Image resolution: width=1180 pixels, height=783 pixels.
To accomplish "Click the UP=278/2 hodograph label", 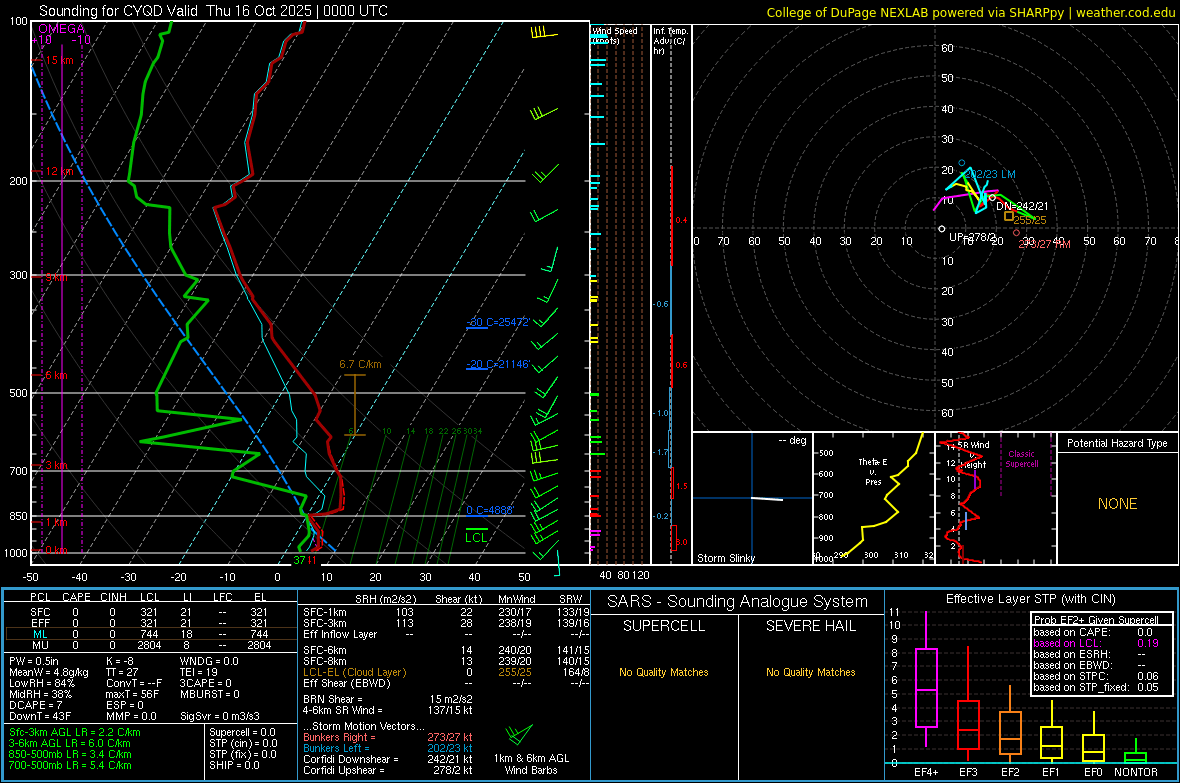I will pos(972,237).
